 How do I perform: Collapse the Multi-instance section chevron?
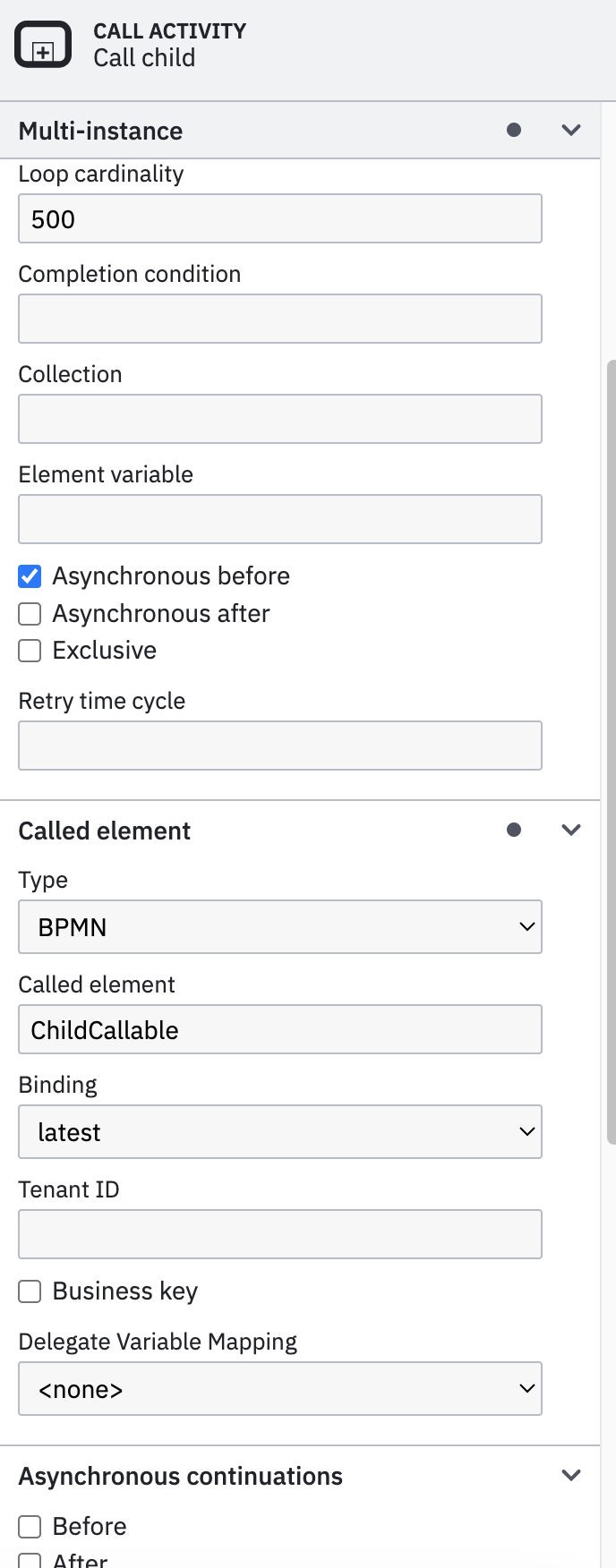point(571,130)
